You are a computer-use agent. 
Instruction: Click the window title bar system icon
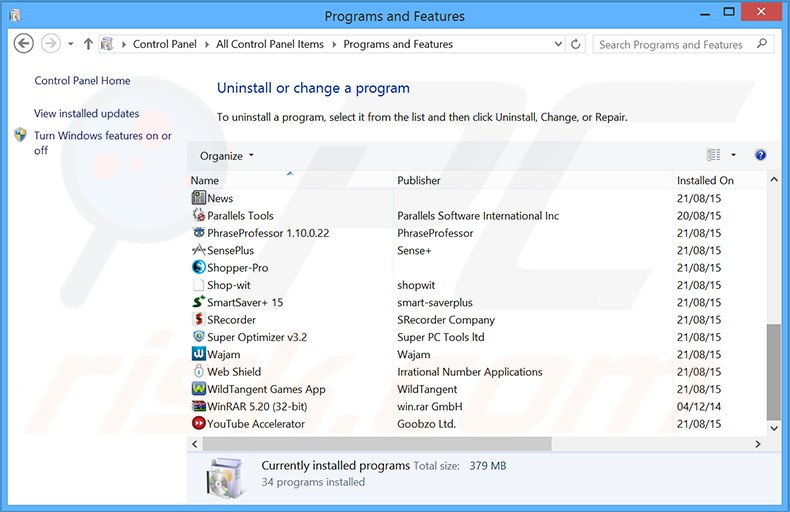point(16,16)
